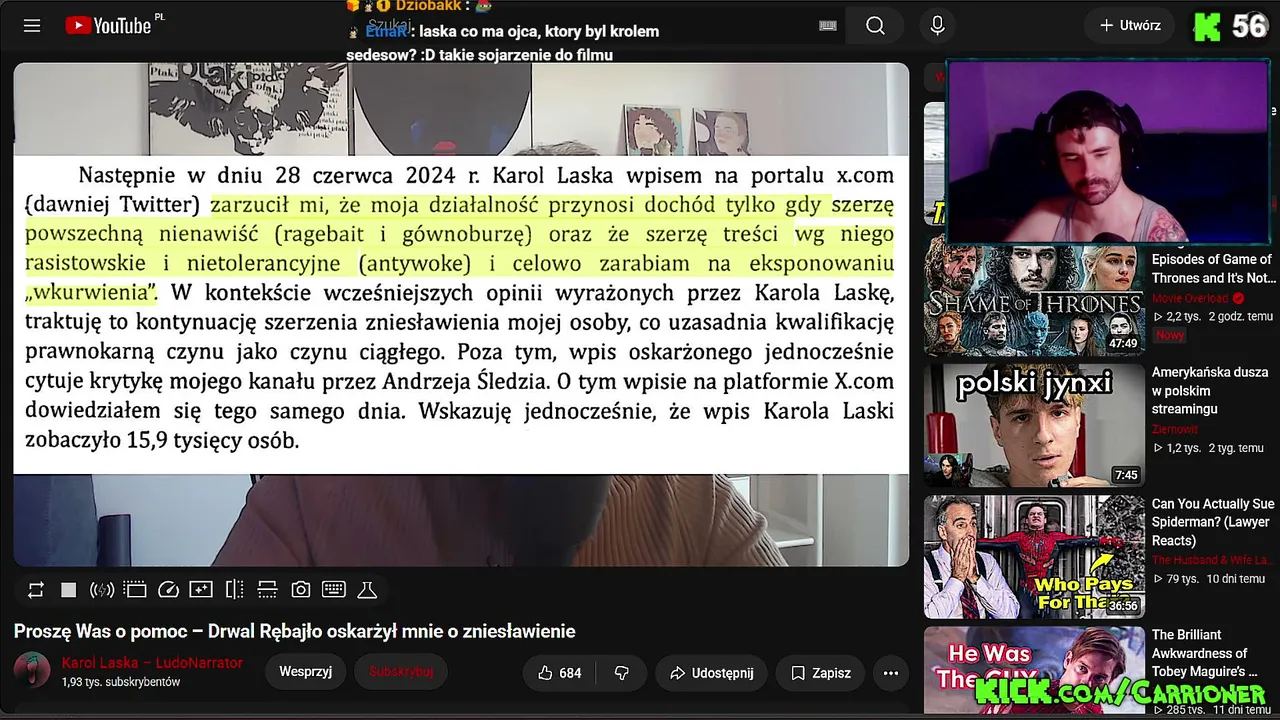Start voice search with the microphone
The height and width of the screenshot is (720, 1280).
click(x=937, y=26)
